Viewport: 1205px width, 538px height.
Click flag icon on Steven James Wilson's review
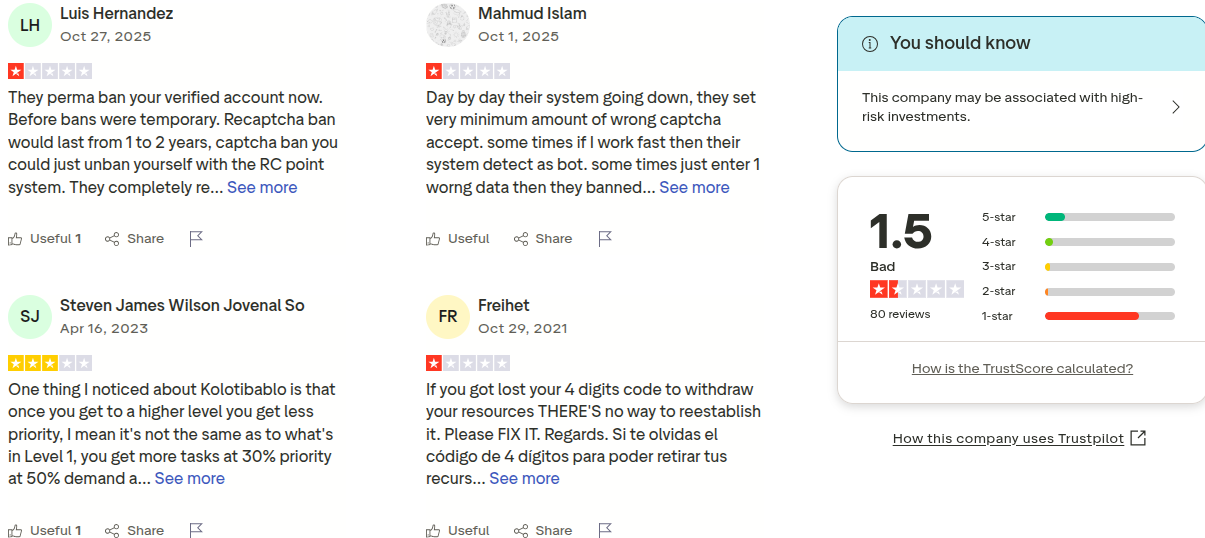(x=197, y=530)
